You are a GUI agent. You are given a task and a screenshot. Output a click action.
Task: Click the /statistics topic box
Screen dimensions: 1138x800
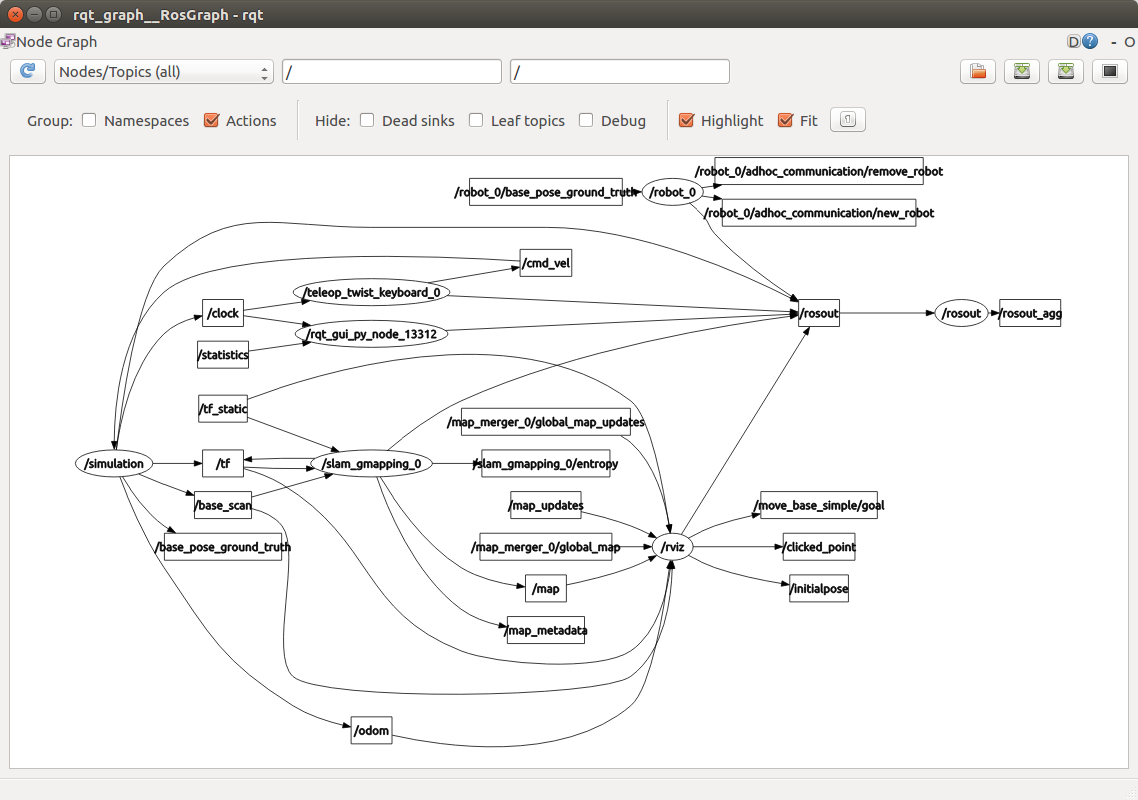click(223, 354)
